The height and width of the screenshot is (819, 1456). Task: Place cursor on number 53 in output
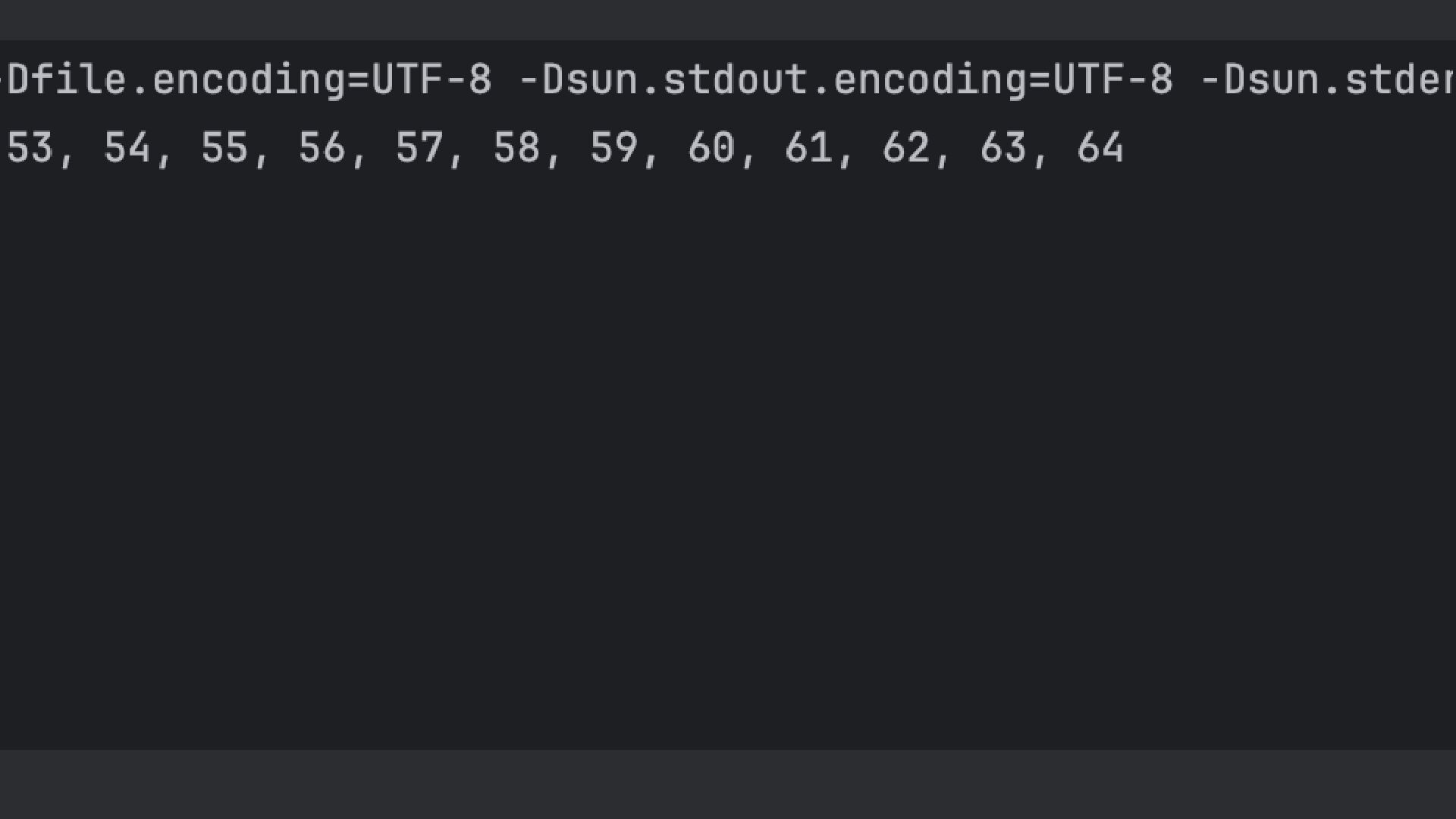coord(30,148)
